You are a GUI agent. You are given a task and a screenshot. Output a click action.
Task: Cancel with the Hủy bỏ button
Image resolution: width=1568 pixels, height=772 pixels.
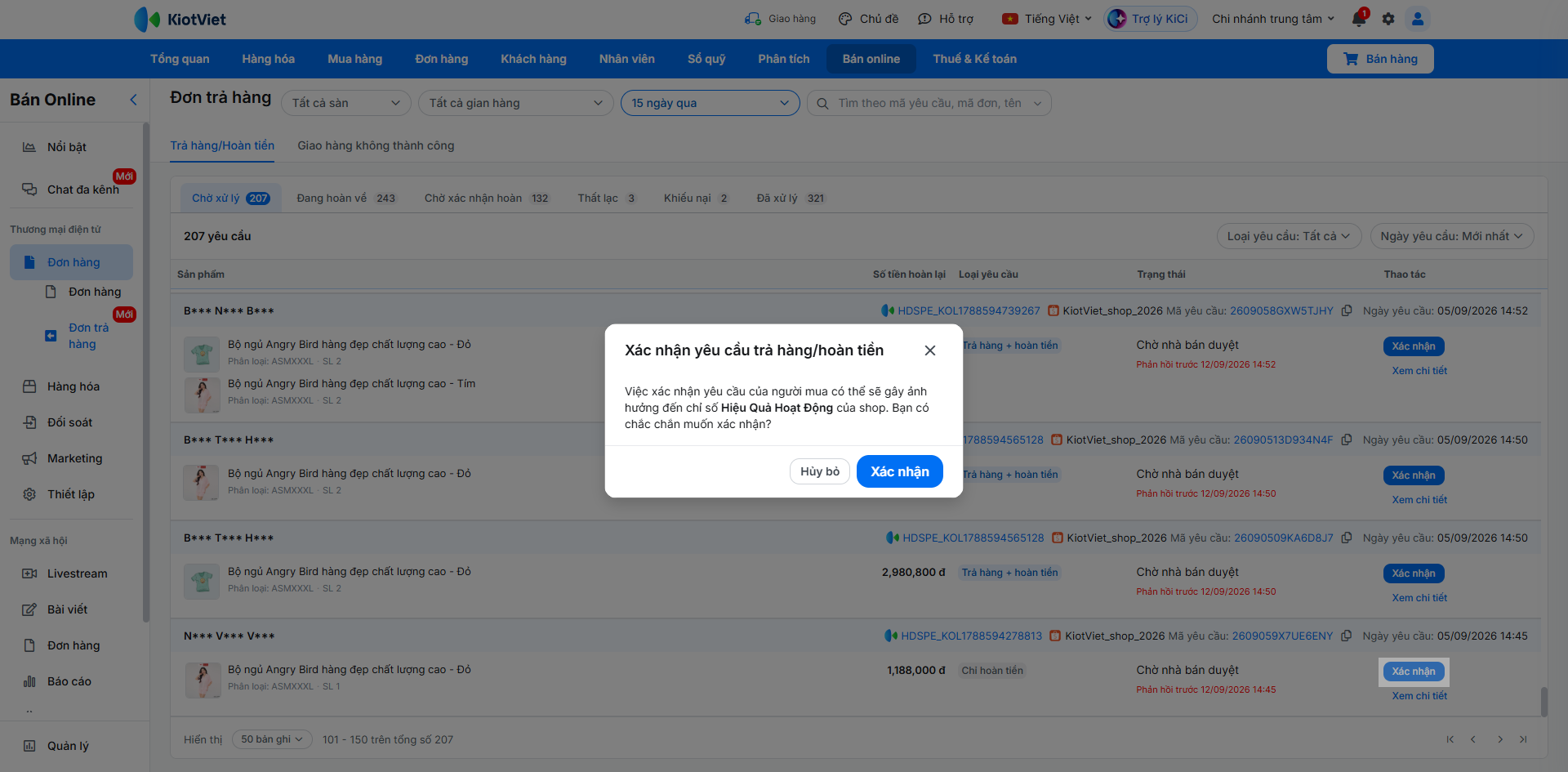(820, 471)
